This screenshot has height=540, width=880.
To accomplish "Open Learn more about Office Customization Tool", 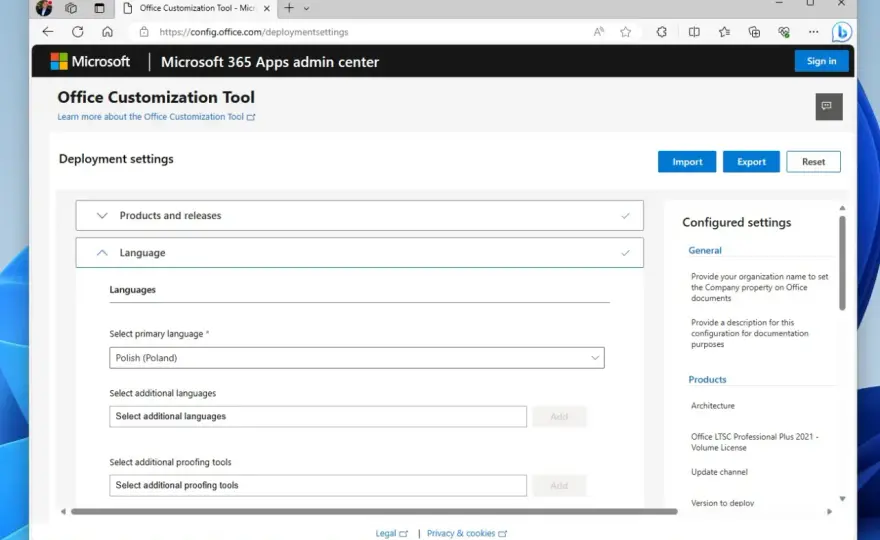I will [x=156, y=117].
